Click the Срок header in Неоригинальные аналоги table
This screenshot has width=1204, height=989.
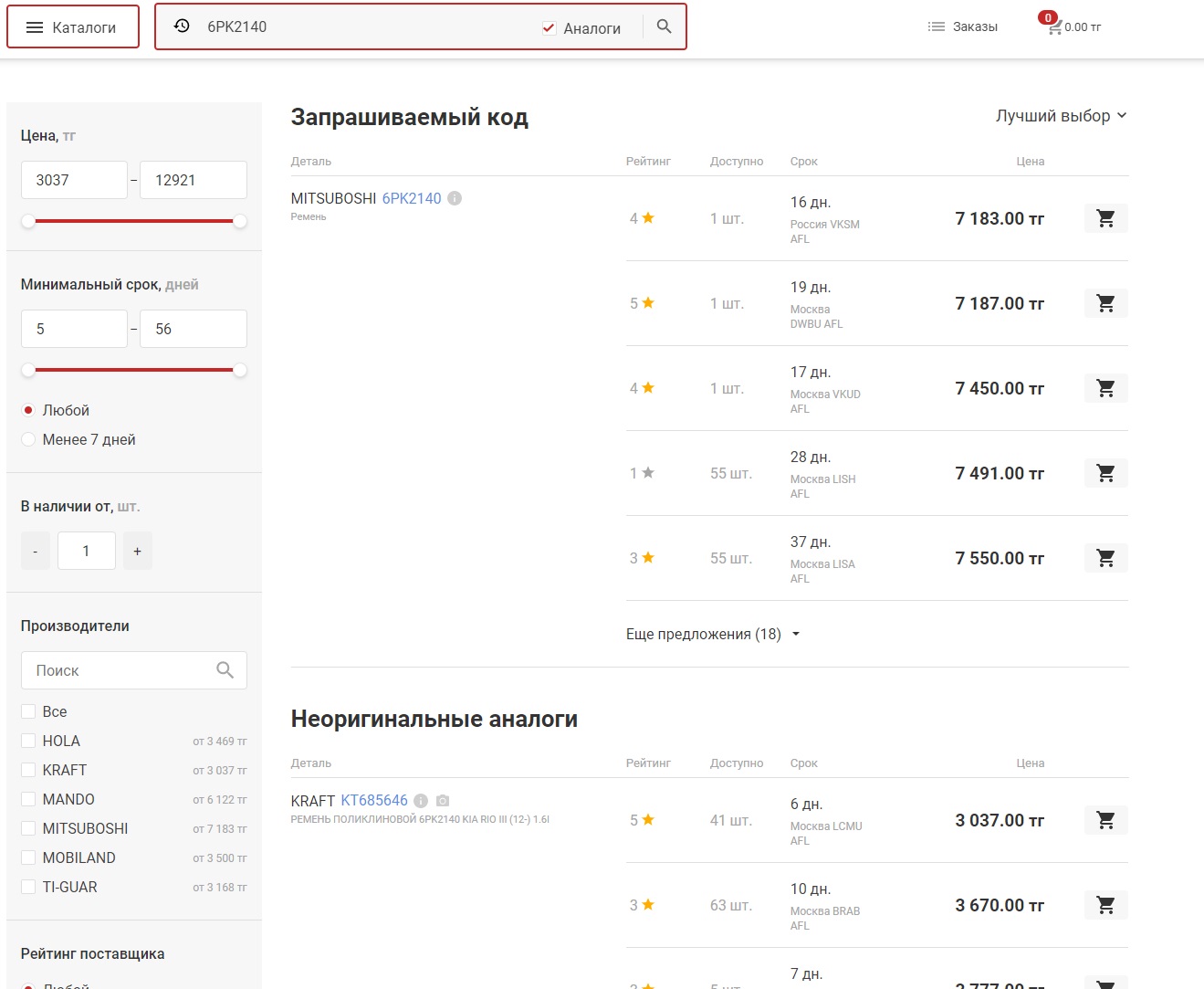tap(804, 763)
